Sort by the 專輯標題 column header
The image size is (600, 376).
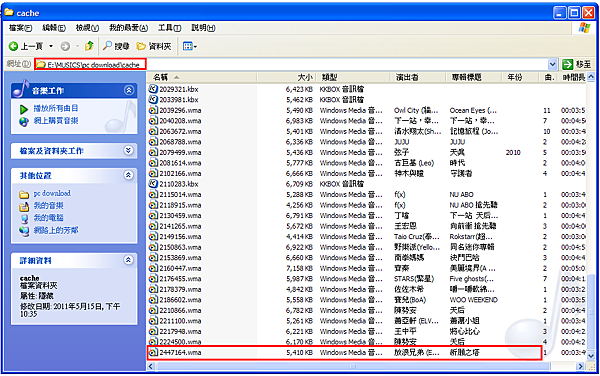474,77
